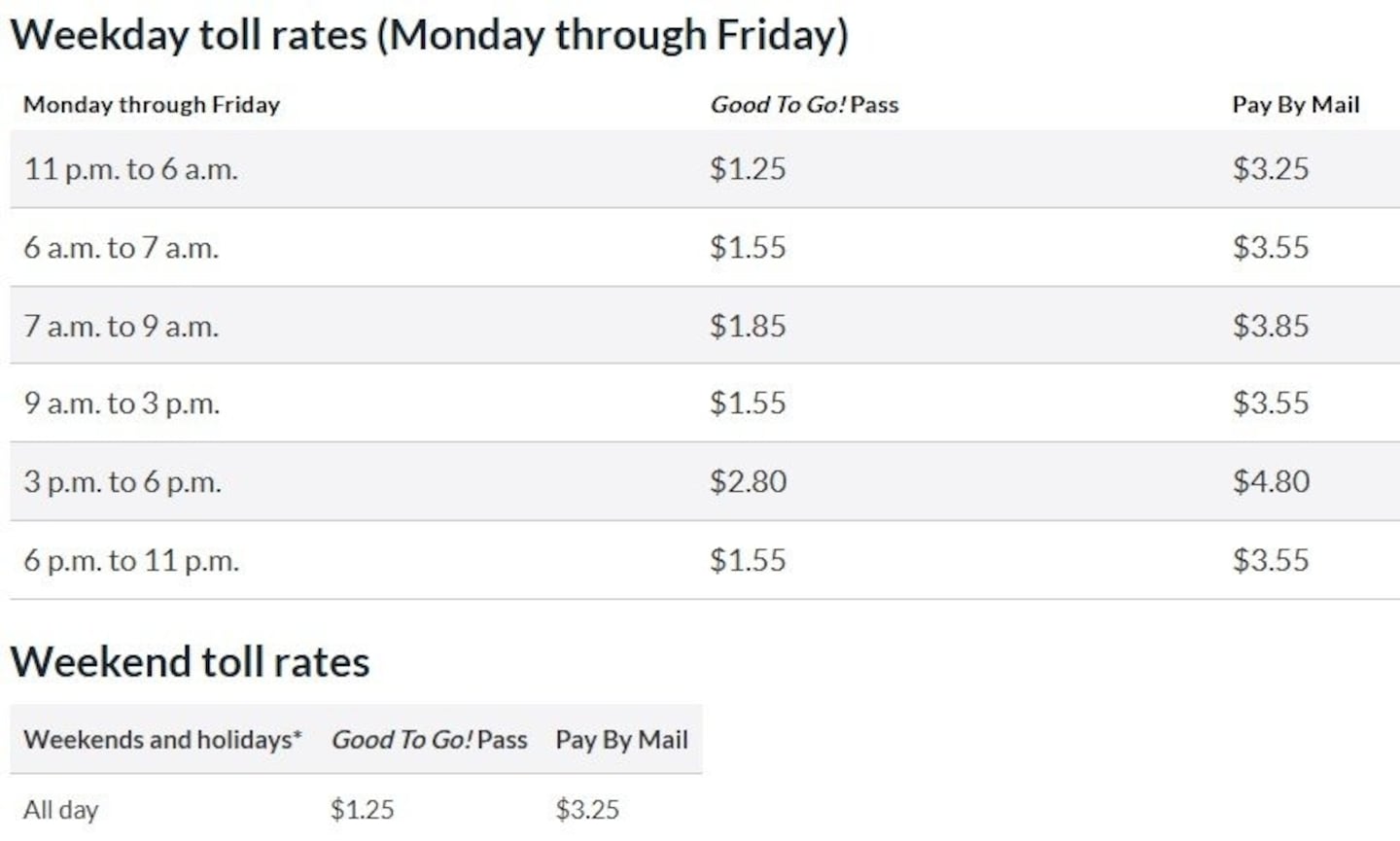Select the Weekends and holidays header
Image resolution: width=1400 pixels, height=841 pixels.
tap(162, 740)
